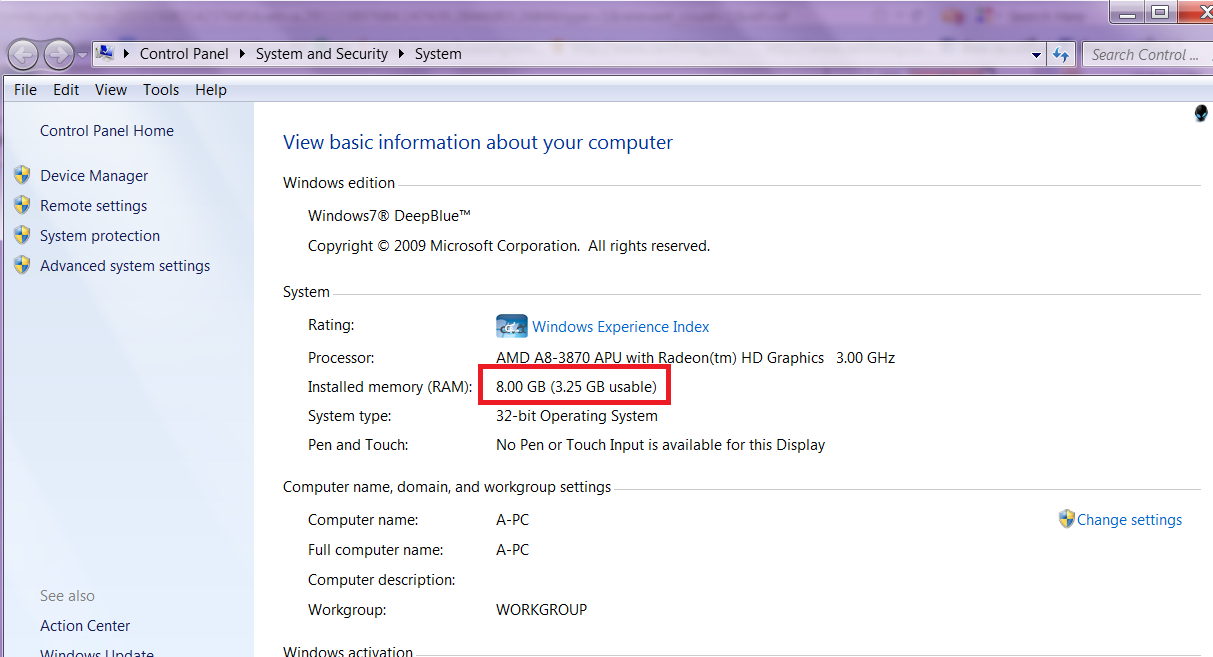Click the Forward navigation arrow button
Image resolution: width=1213 pixels, height=657 pixels.
[x=59, y=54]
